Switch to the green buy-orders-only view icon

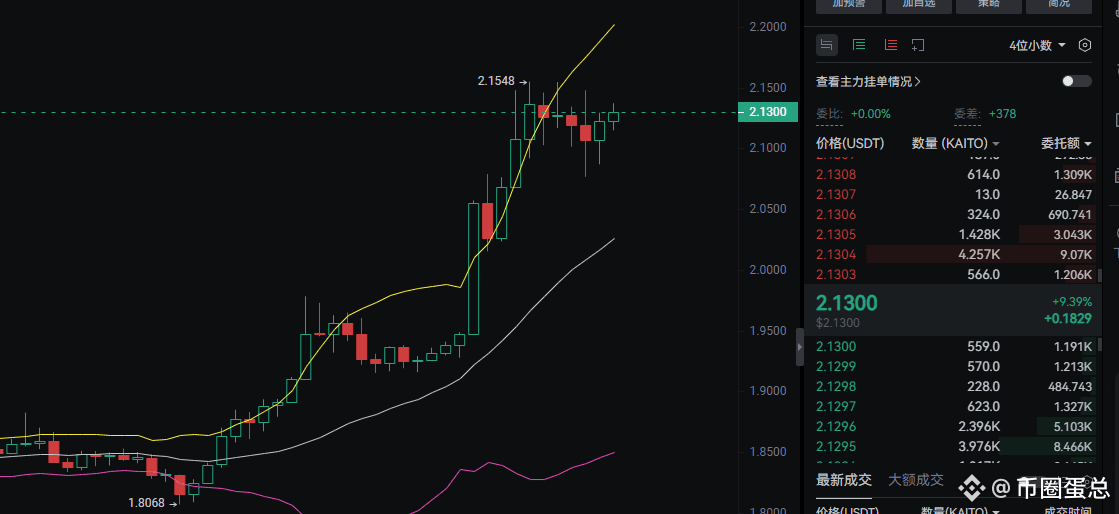(x=859, y=45)
